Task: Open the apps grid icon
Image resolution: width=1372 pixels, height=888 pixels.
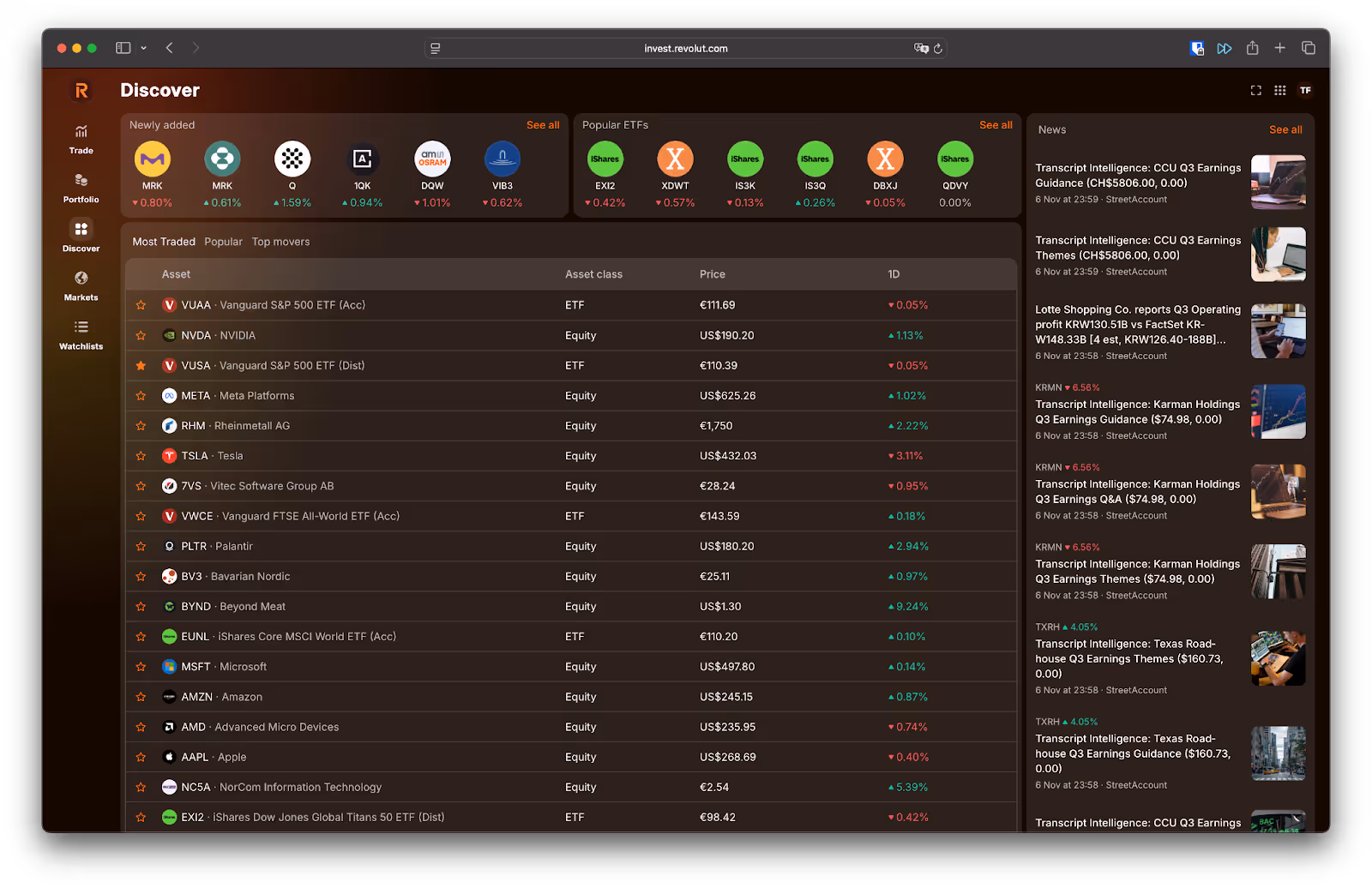Action: pyautogui.click(x=1279, y=90)
